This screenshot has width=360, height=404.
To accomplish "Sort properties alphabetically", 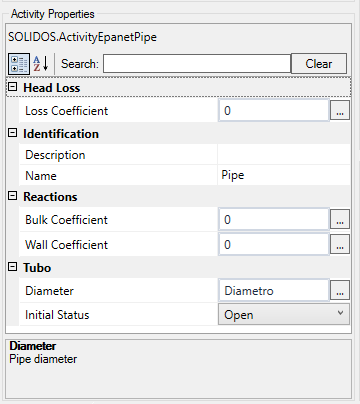I will click(41, 64).
